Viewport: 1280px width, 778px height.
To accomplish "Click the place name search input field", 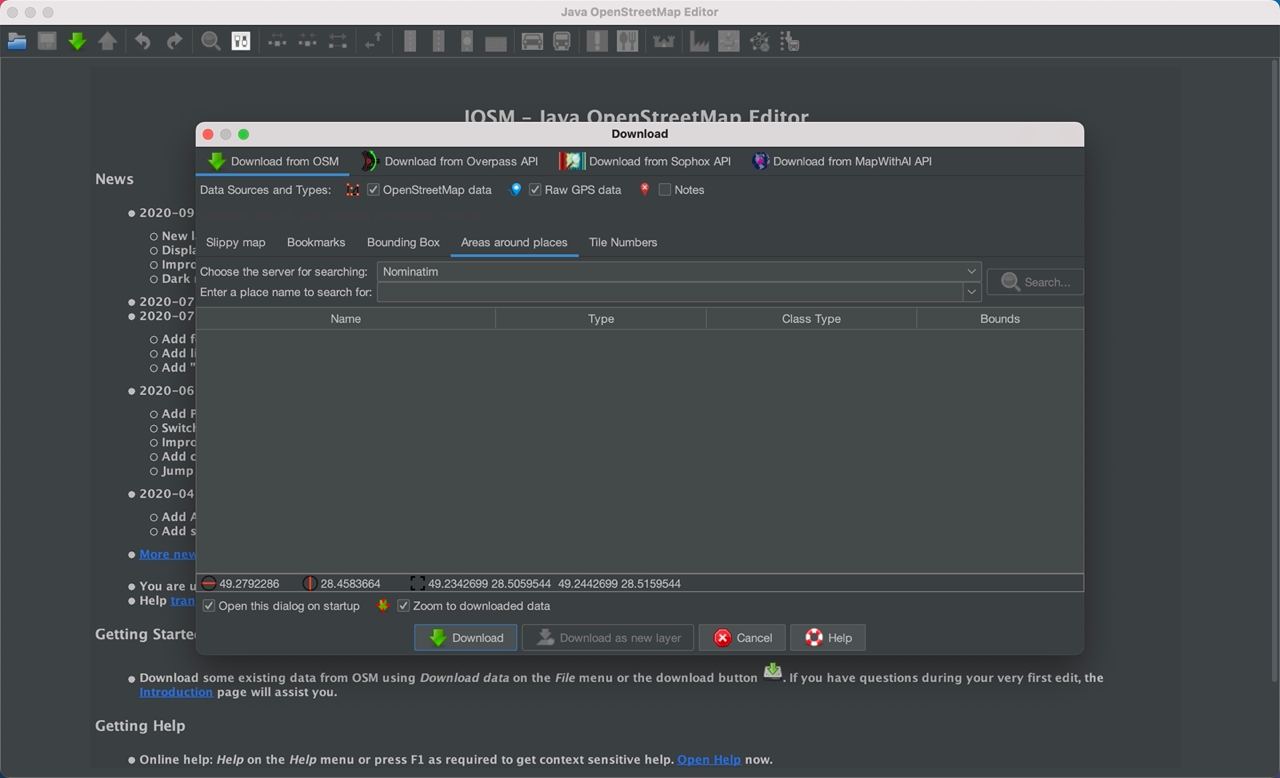I will coord(669,292).
